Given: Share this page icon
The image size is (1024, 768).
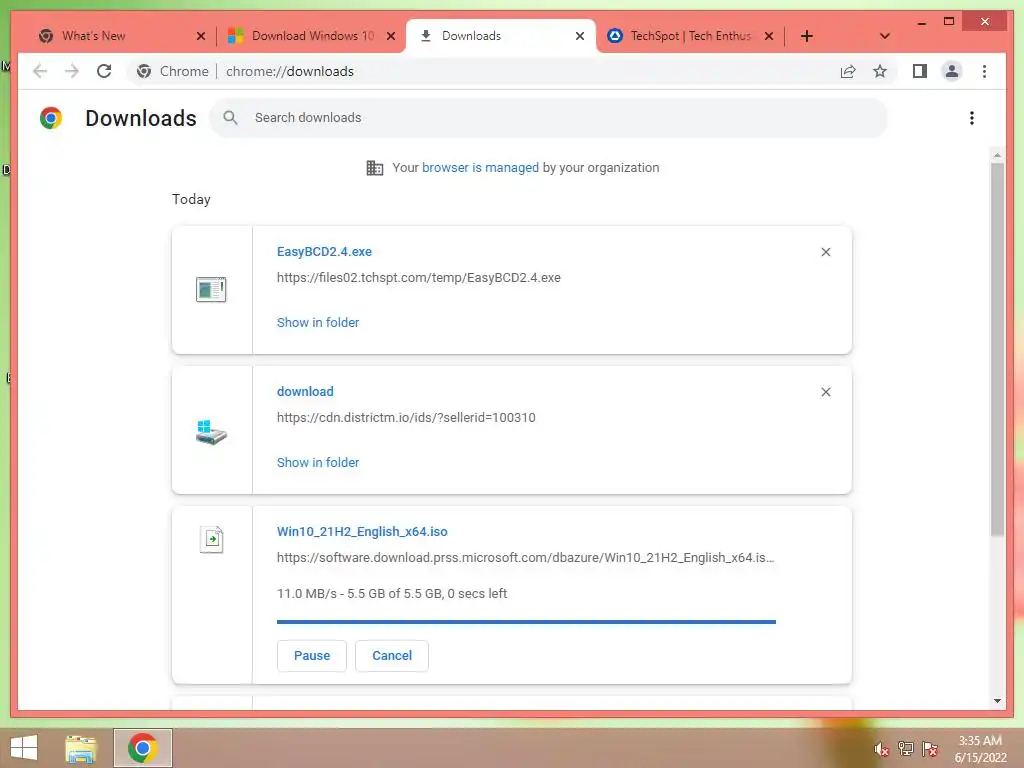Looking at the screenshot, I should (x=848, y=71).
